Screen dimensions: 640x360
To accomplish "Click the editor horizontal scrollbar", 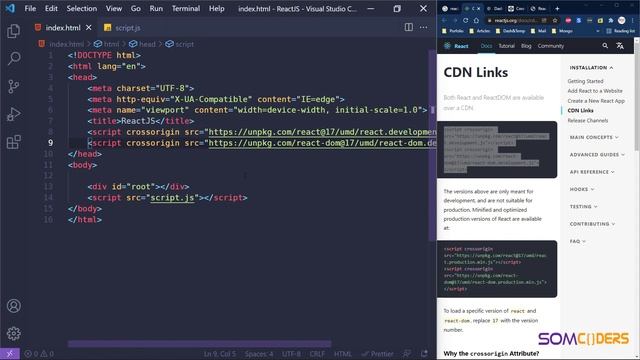I will [x=200, y=344].
